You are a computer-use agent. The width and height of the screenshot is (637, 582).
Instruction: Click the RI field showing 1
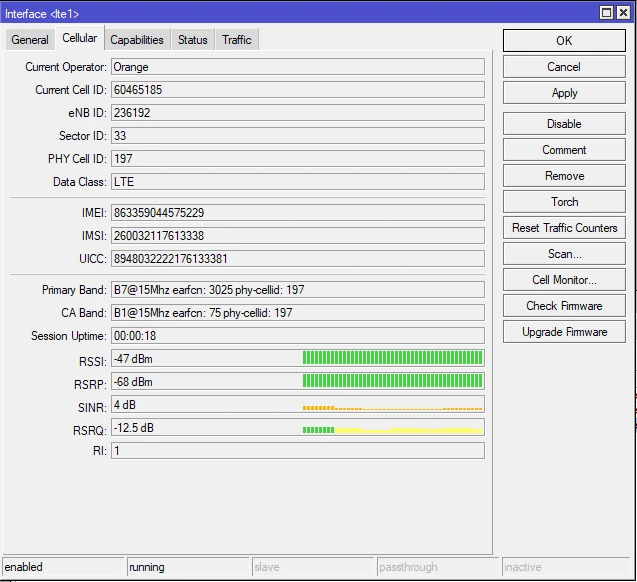point(298,450)
